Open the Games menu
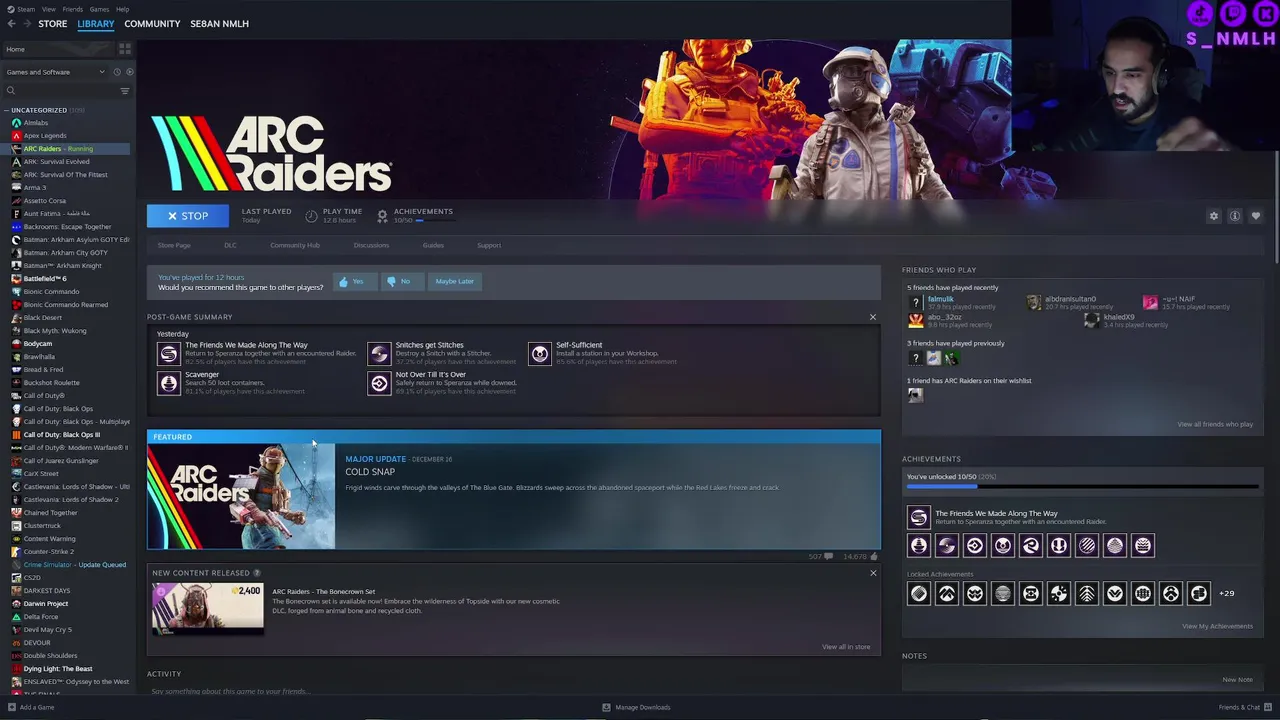1280x720 pixels. click(99, 9)
